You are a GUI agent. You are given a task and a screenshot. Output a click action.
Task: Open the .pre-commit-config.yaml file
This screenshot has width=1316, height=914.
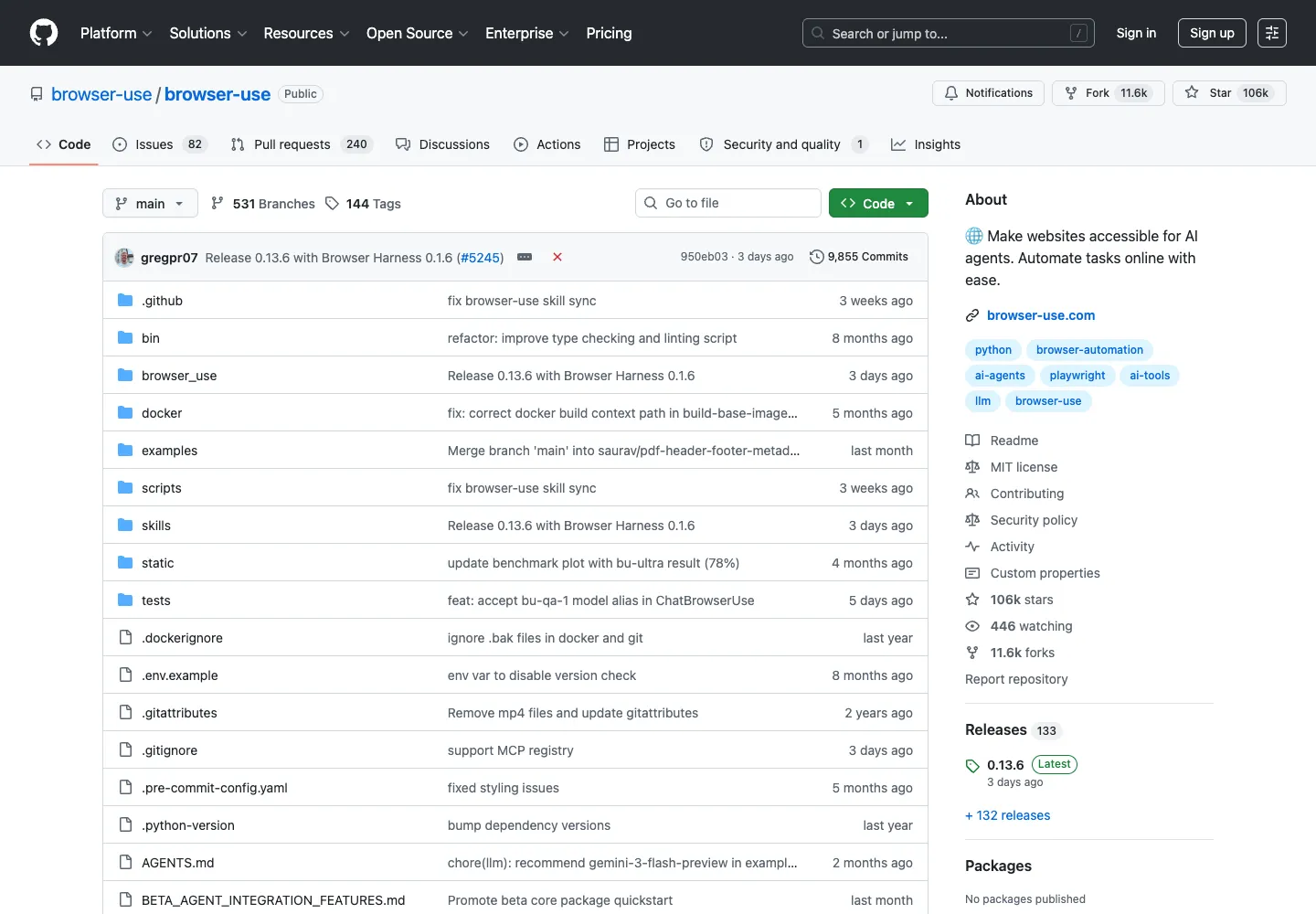215,788
